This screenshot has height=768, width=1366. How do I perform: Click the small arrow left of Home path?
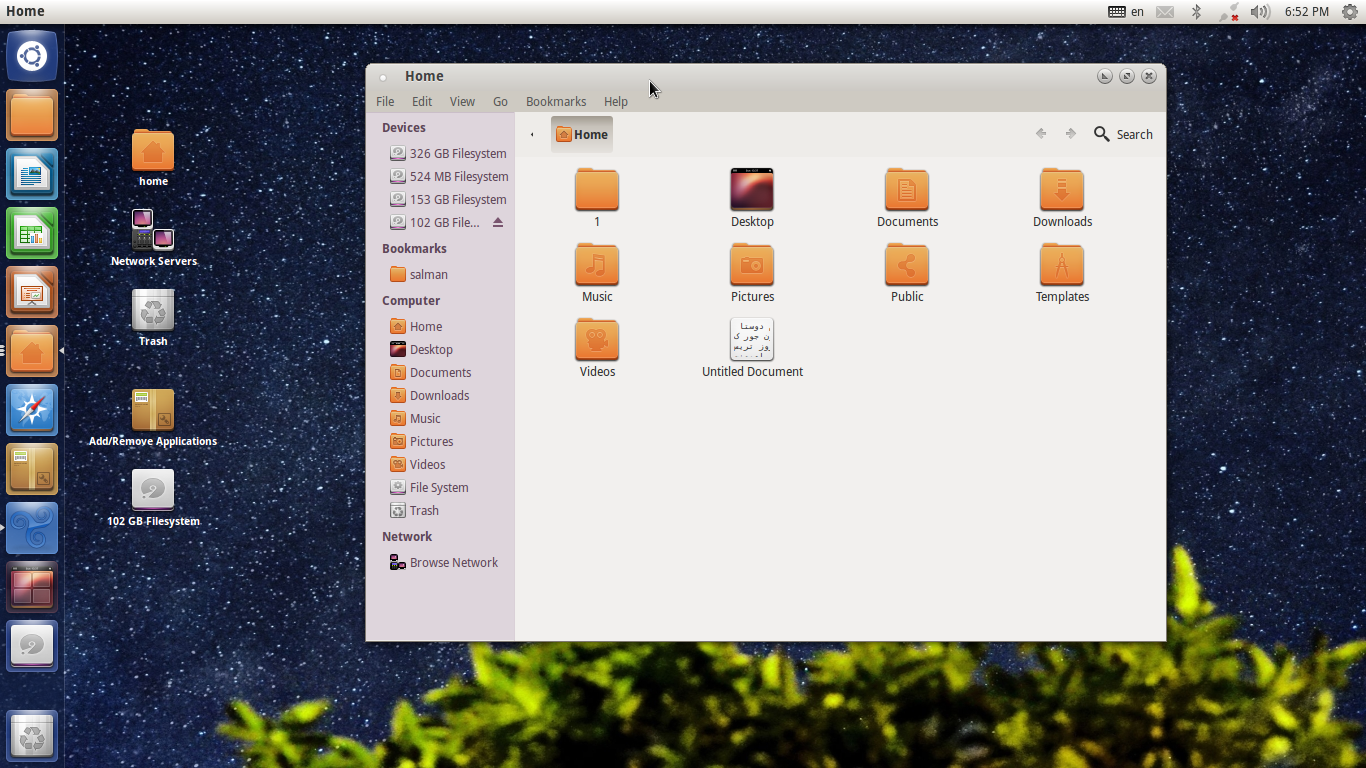(532, 134)
